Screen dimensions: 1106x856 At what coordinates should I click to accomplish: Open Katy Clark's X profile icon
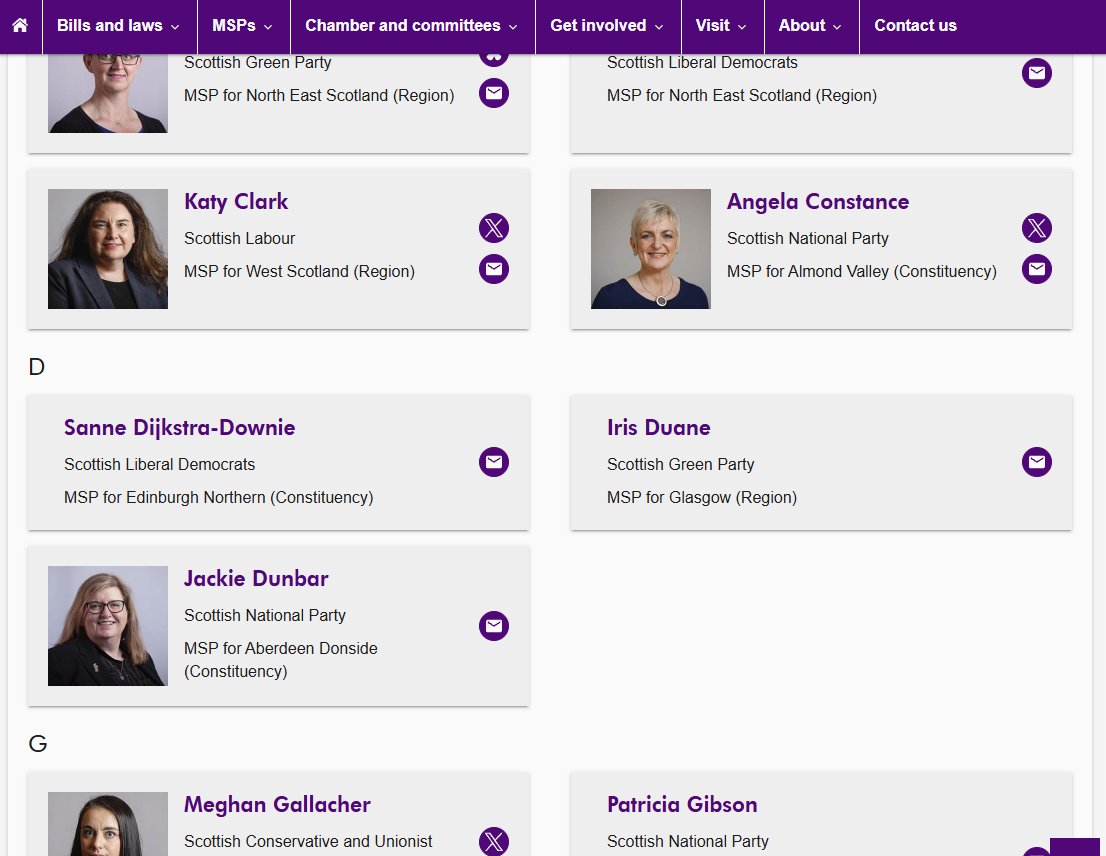click(x=494, y=228)
